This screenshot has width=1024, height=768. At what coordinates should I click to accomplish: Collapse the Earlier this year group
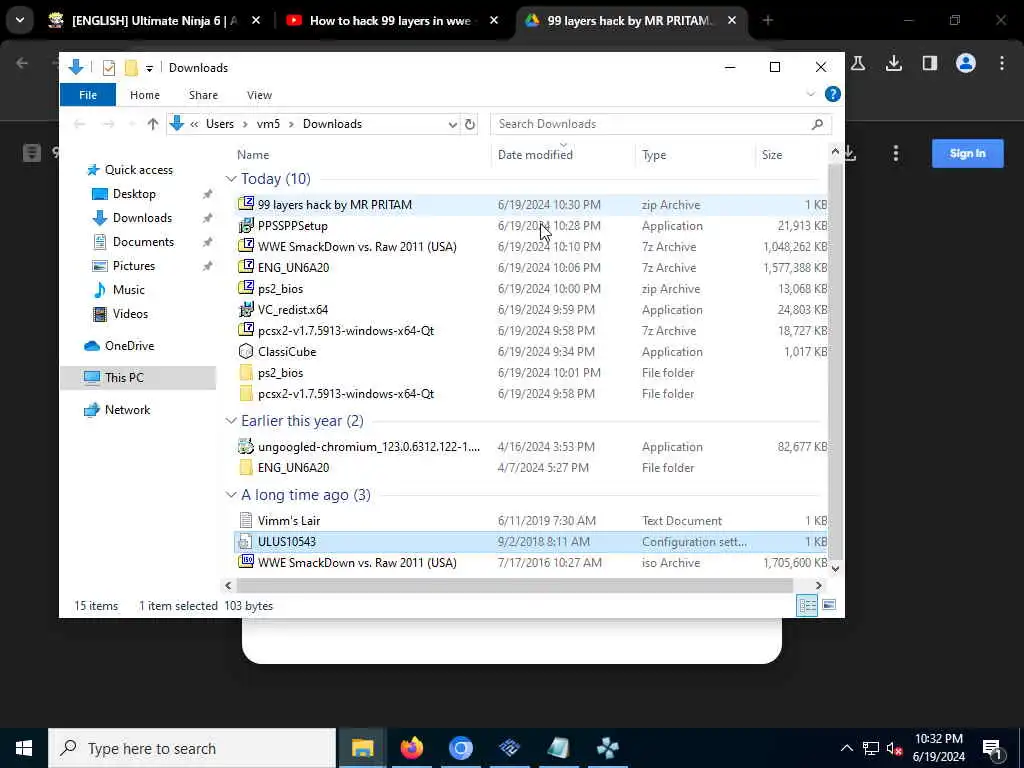231,421
